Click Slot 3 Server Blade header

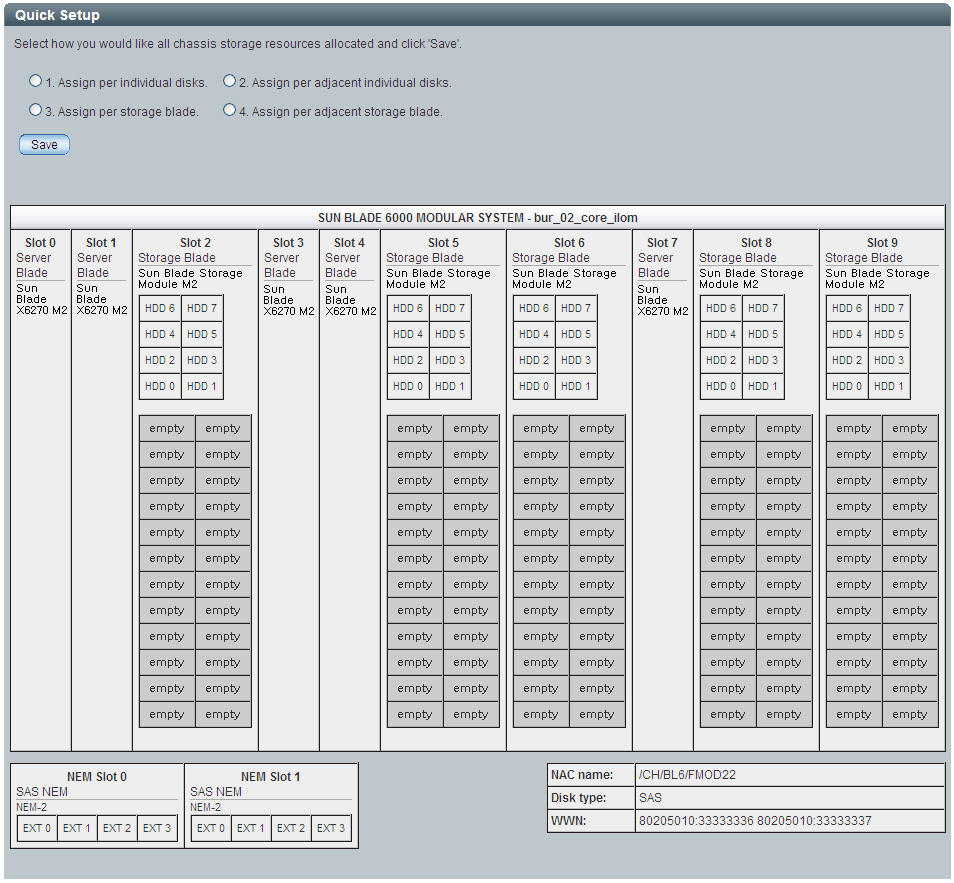(288, 243)
